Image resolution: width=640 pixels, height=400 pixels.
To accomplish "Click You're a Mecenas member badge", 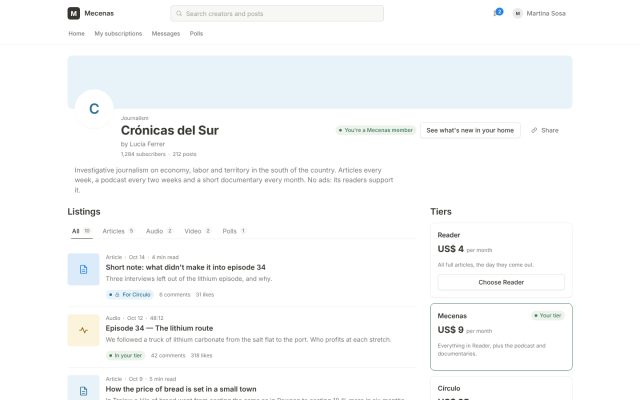I will (376, 130).
